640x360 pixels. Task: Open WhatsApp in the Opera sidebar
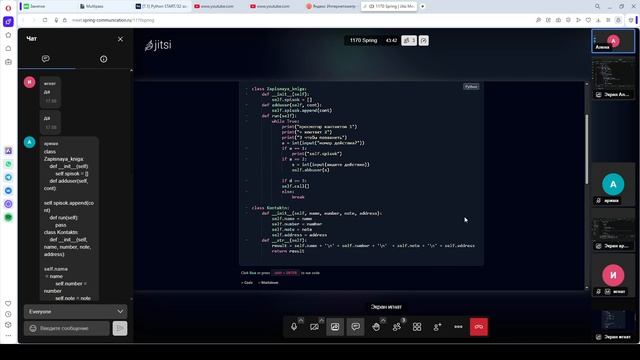click(8, 164)
